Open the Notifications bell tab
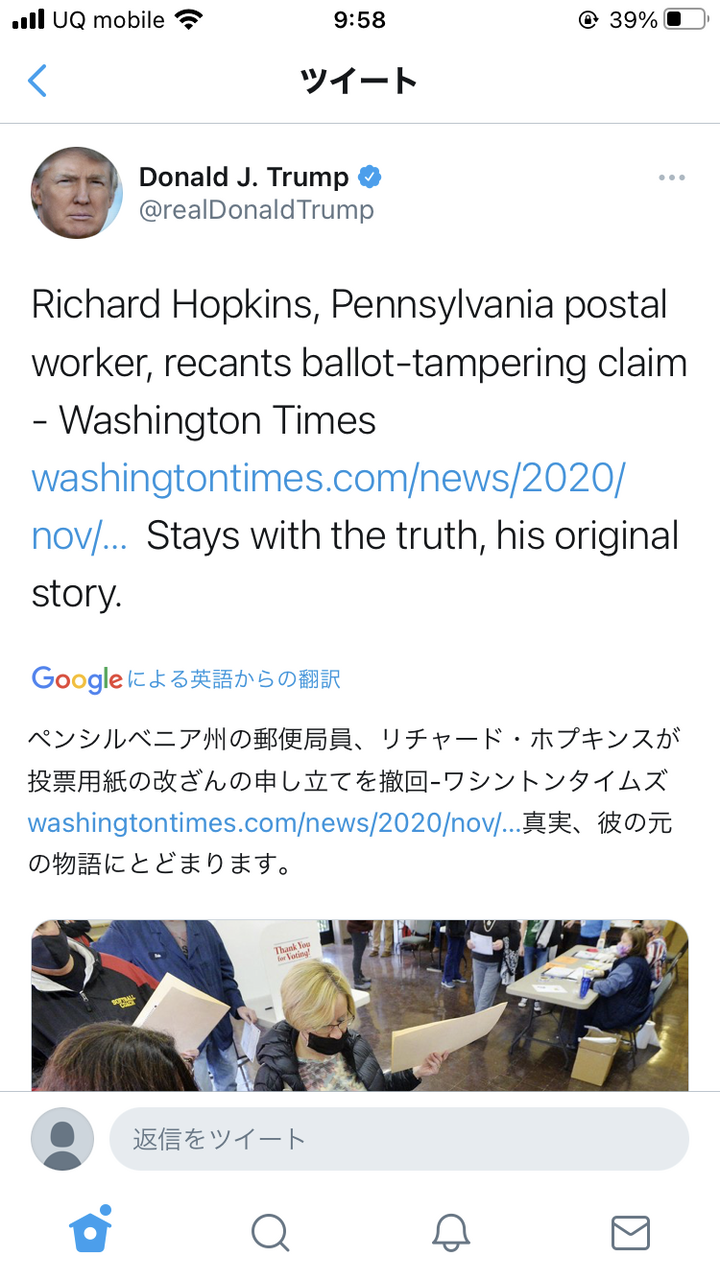The width and height of the screenshot is (720, 1280). [x=451, y=1232]
